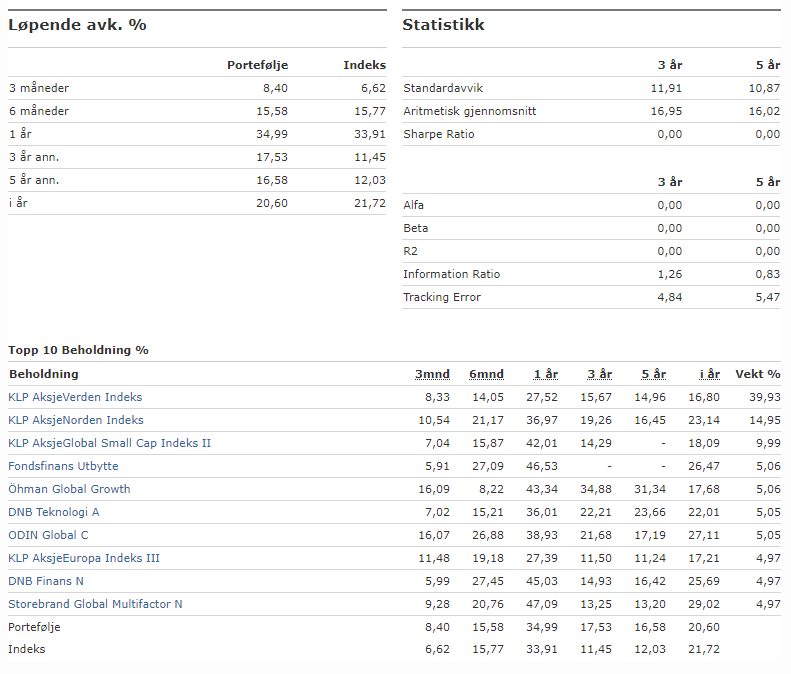Click the Beholdning column header
The height and width of the screenshot is (674, 791).
click(x=44, y=374)
